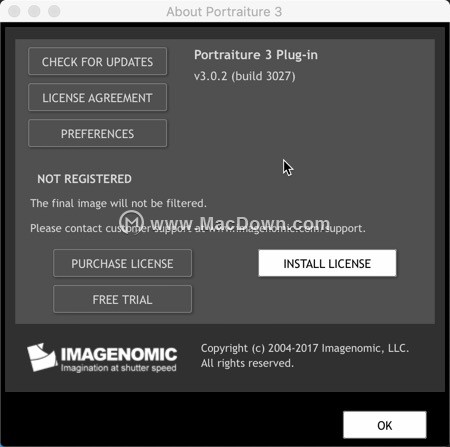Open the PREFERENCES dialog

97,133
